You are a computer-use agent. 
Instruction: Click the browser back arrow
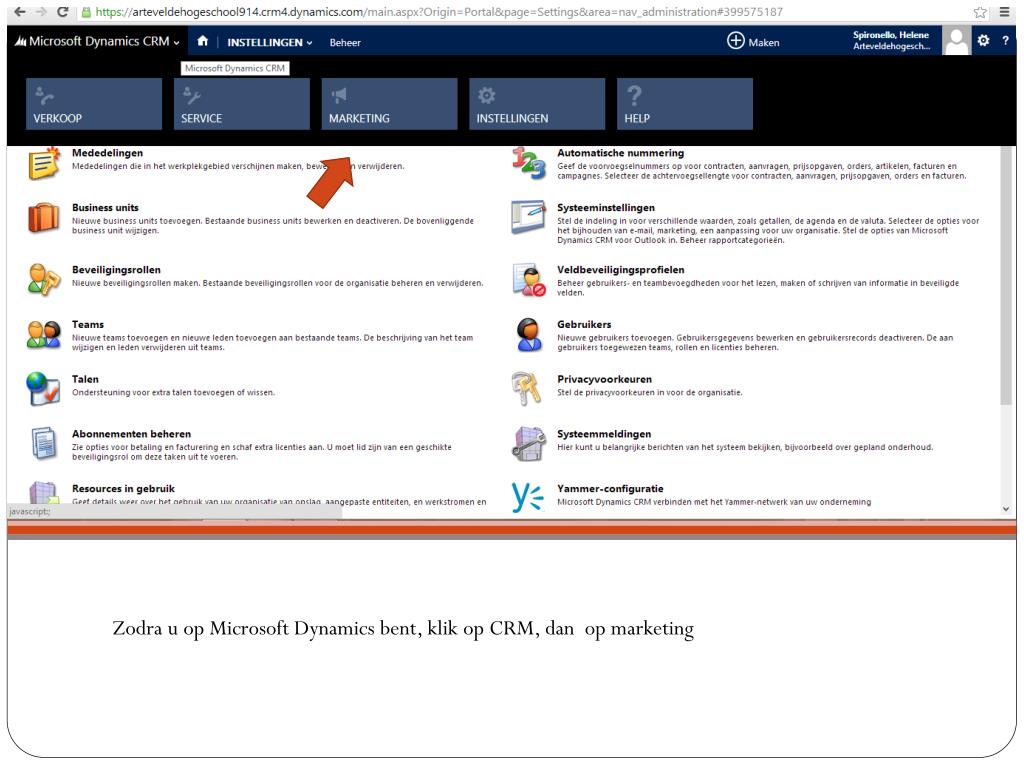click(20, 12)
